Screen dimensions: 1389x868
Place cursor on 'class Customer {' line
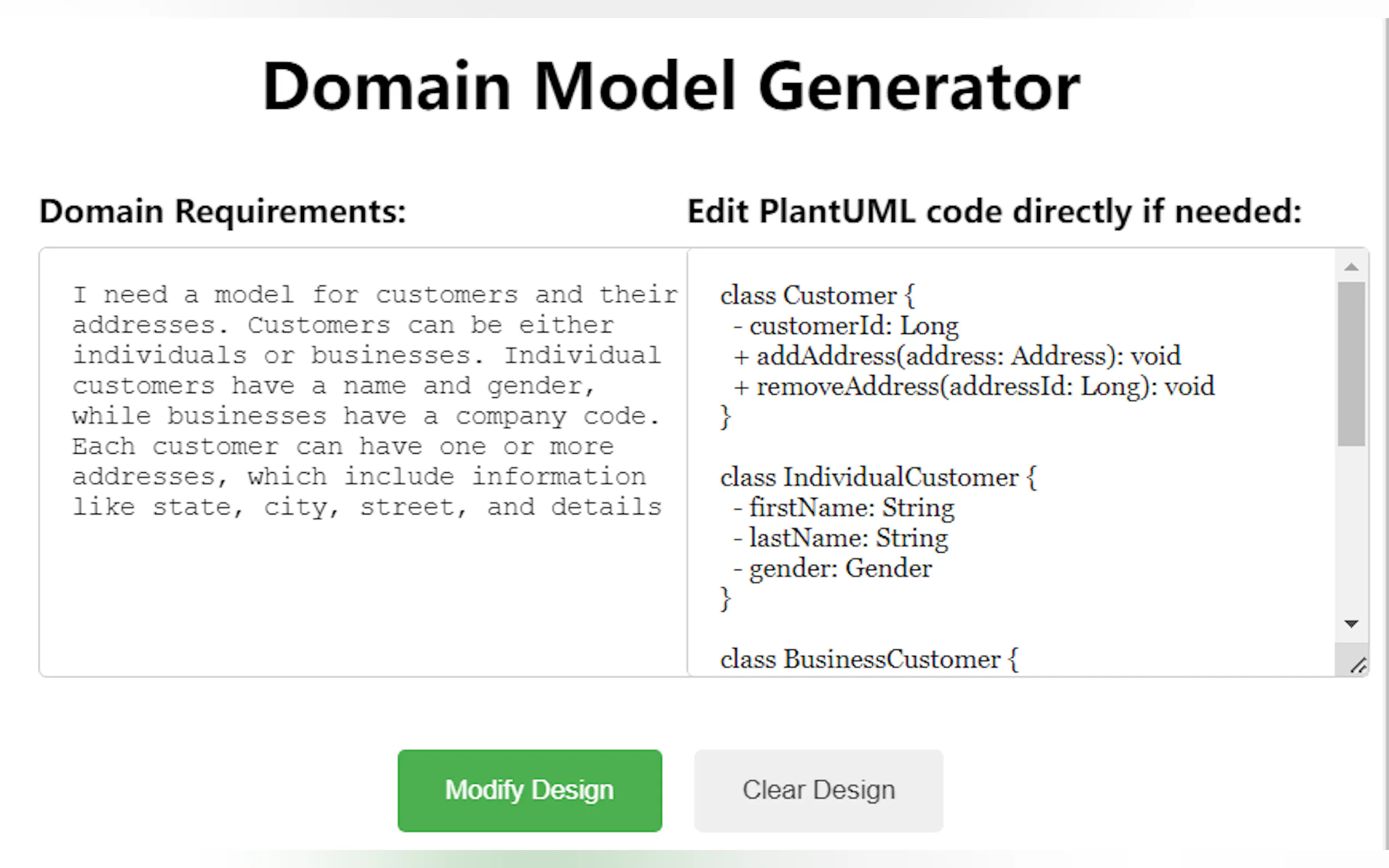(x=817, y=295)
